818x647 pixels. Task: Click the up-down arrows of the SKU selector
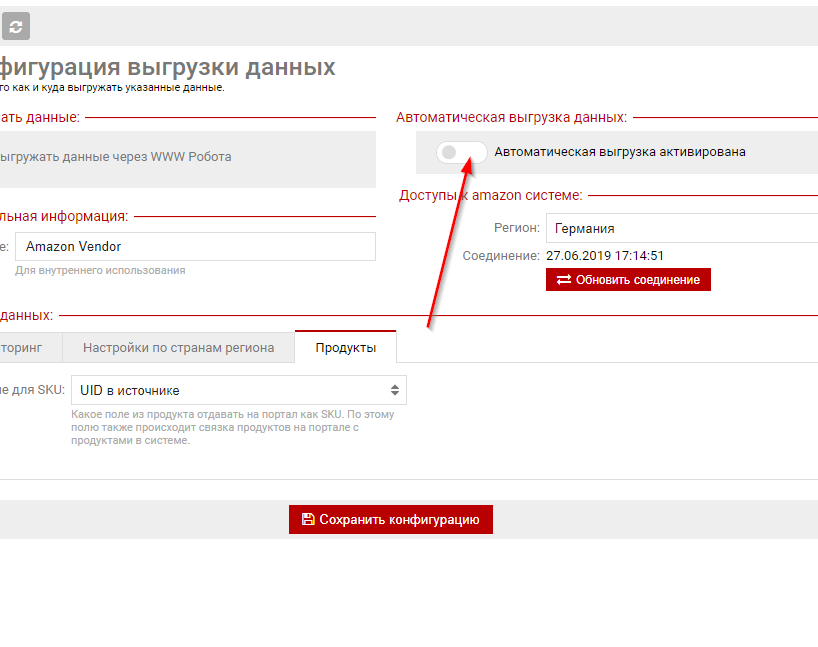coord(395,390)
